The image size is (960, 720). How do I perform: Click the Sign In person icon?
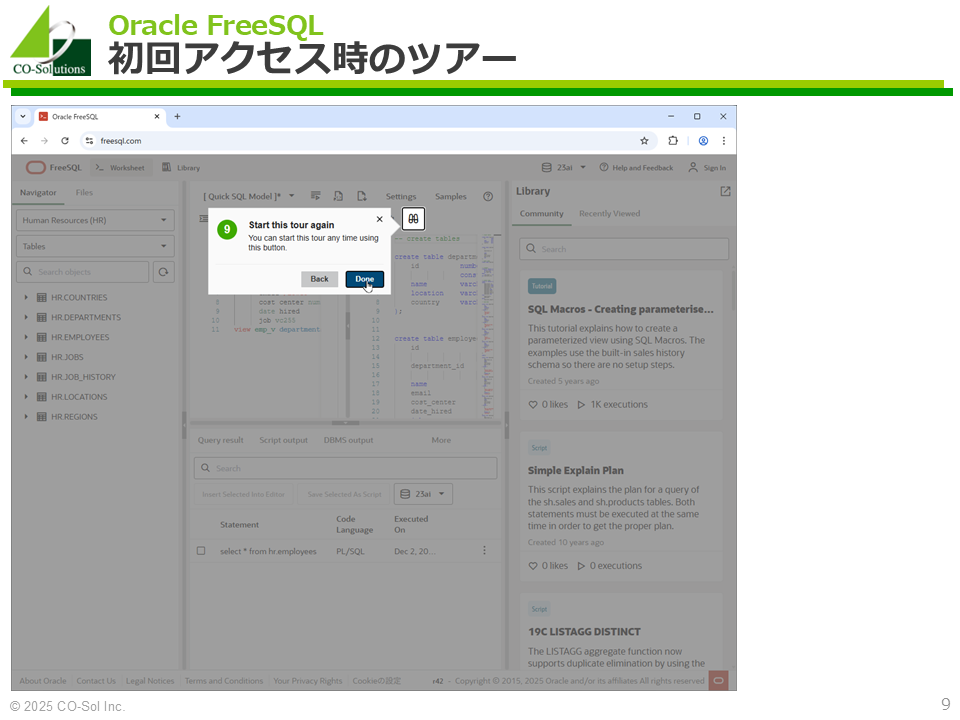coord(693,168)
